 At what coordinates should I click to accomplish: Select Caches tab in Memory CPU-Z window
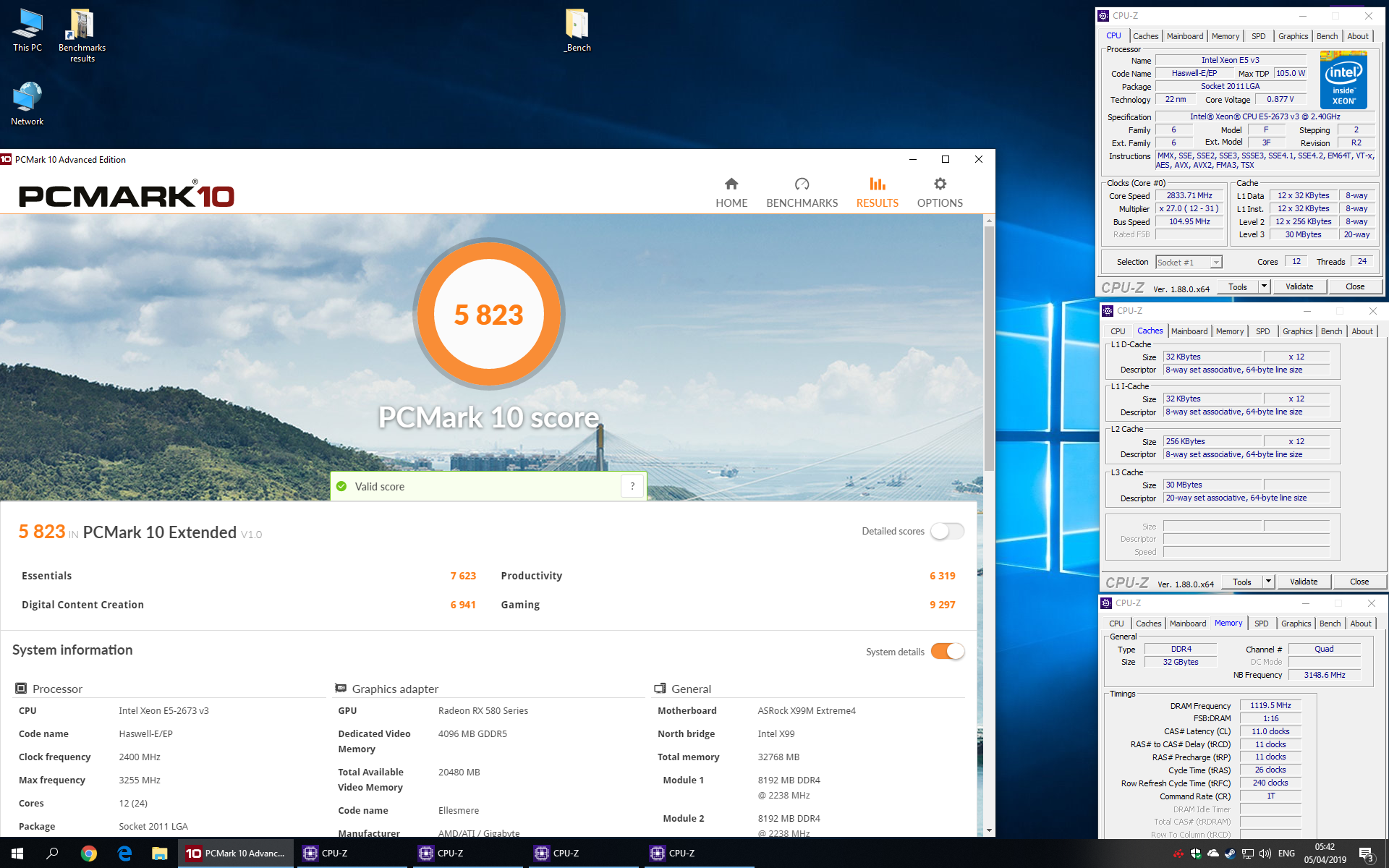tap(1148, 624)
